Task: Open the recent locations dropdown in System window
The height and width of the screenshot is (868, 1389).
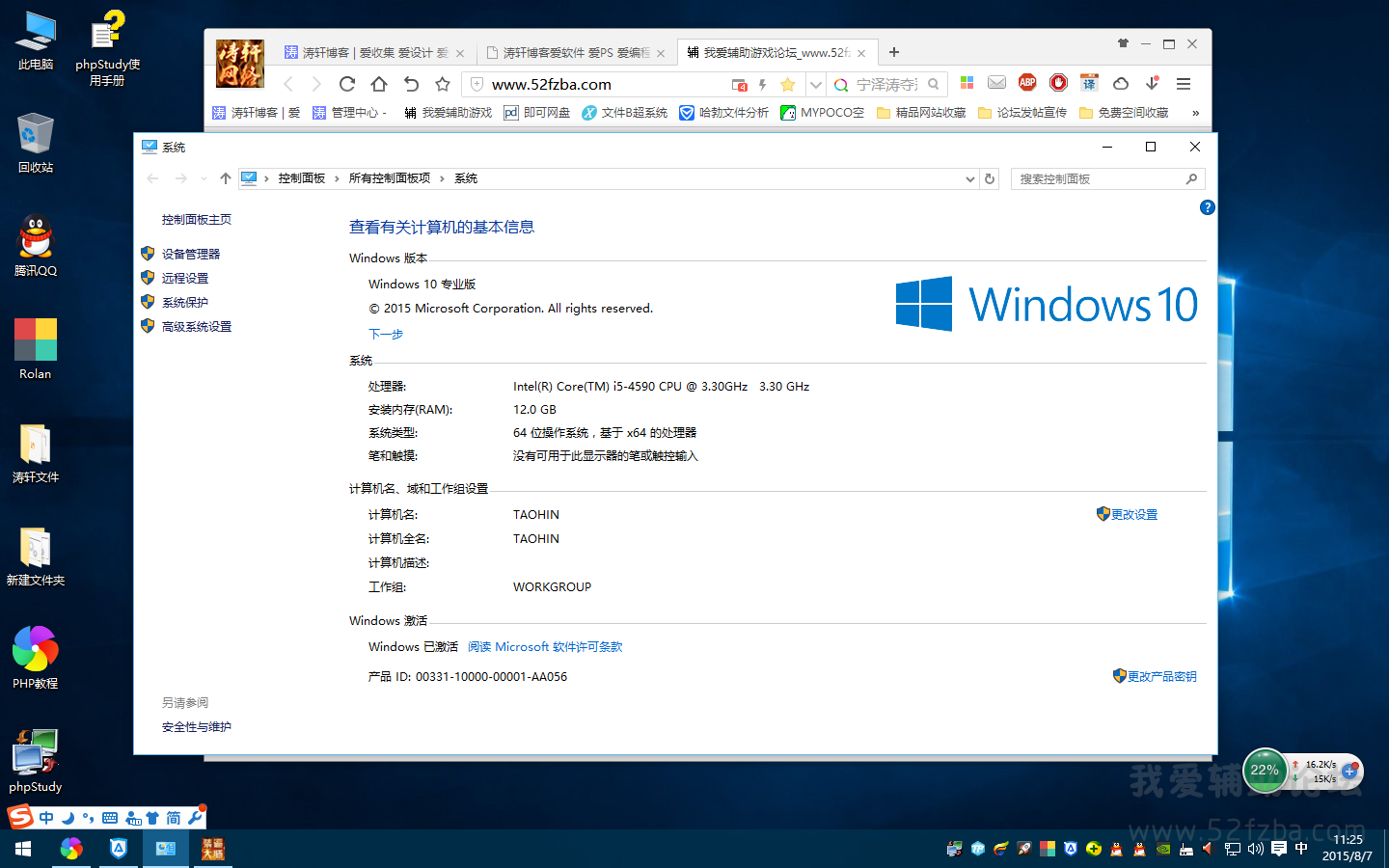Action: (x=204, y=178)
